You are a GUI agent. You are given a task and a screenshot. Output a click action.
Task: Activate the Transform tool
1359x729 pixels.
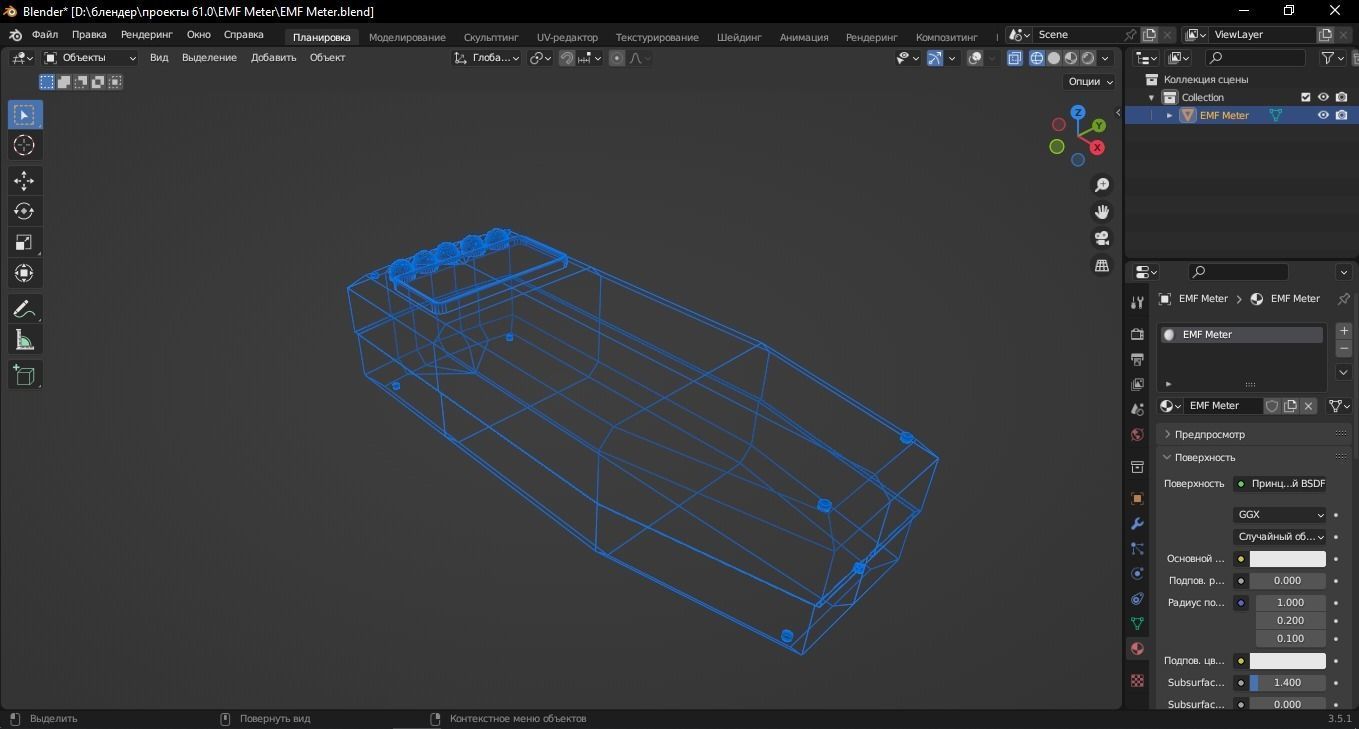[x=25, y=273]
